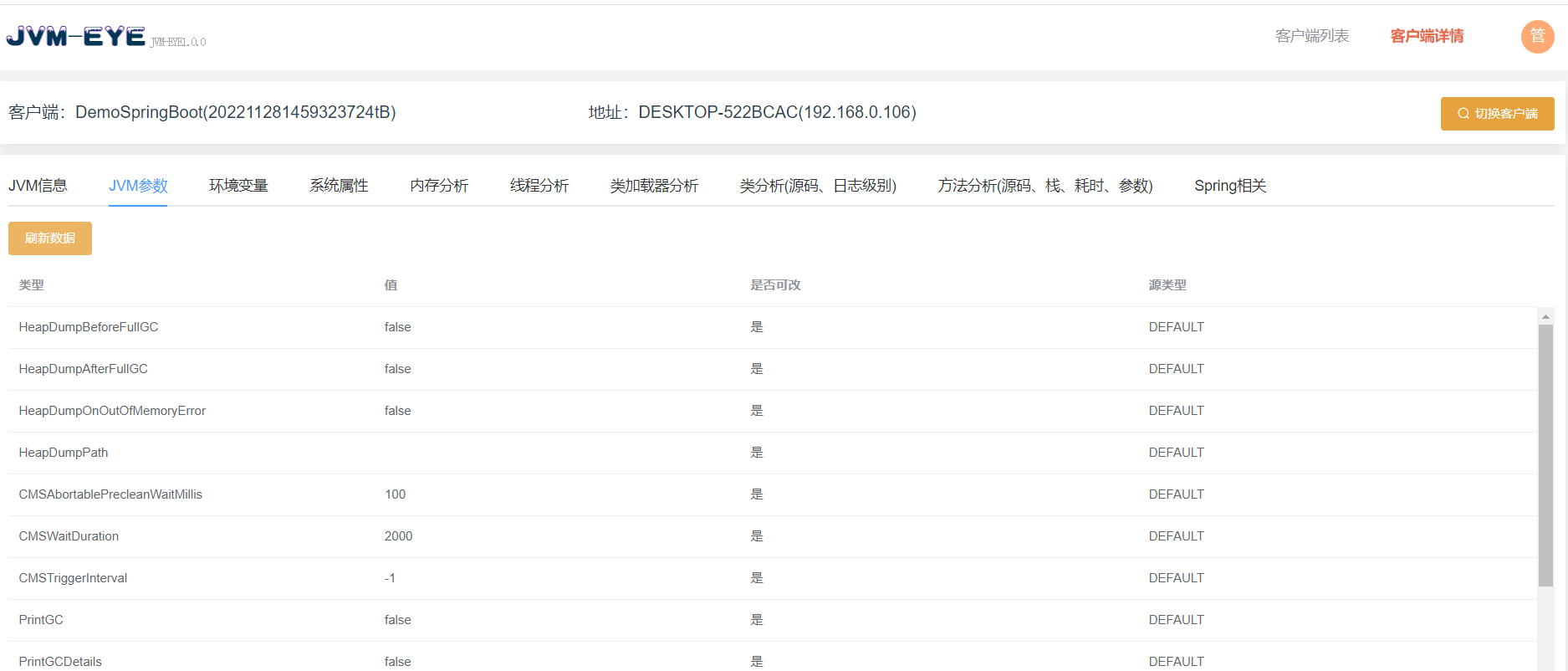Image resolution: width=1568 pixels, height=671 pixels.
Task: Open 客户端详情 navigation link
Action: point(1427,36)
